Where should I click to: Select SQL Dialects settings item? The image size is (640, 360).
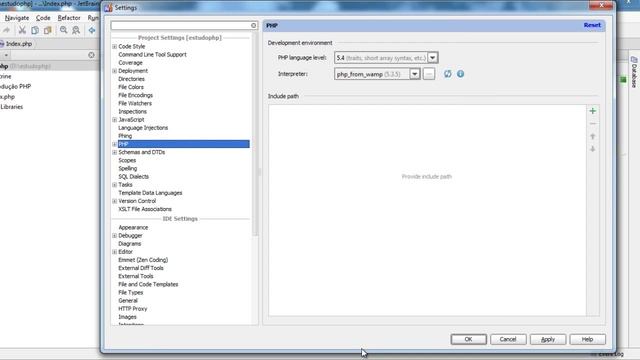[133, 177]
